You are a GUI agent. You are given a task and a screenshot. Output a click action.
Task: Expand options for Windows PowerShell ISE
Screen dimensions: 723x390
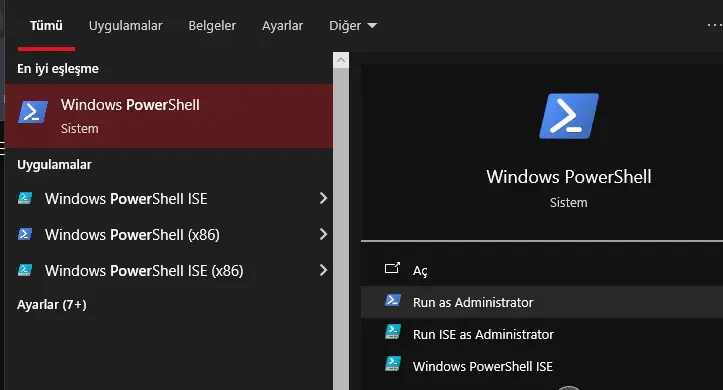[324, 198]
